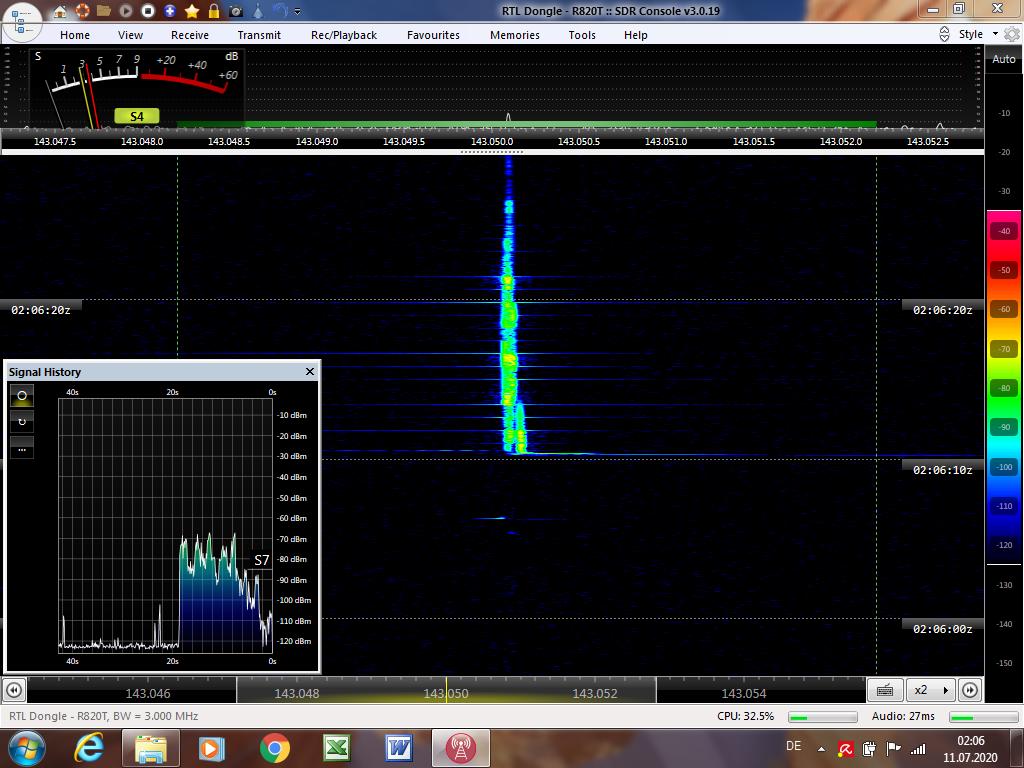Viewport: 1024px width, 768px height.
Task: Click the 143.050 tuning marker on bottom bar
Action: click(446, 691)
